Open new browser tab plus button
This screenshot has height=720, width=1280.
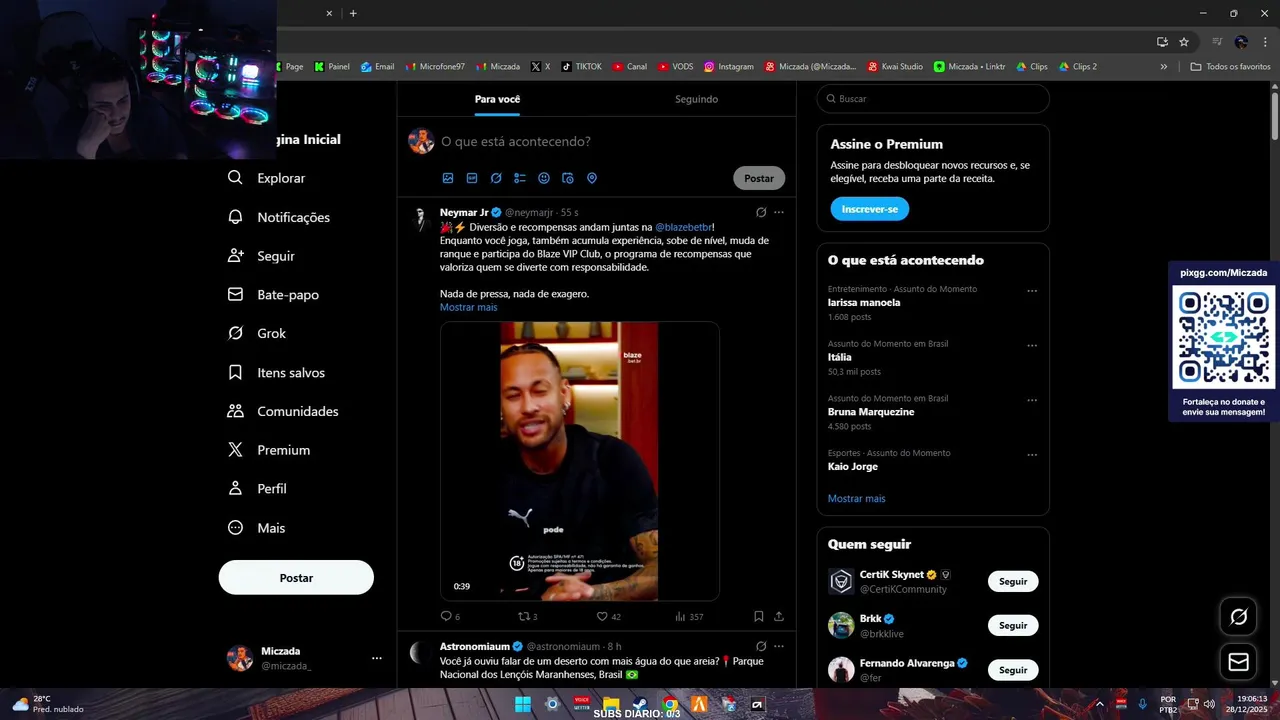(353, 13)
